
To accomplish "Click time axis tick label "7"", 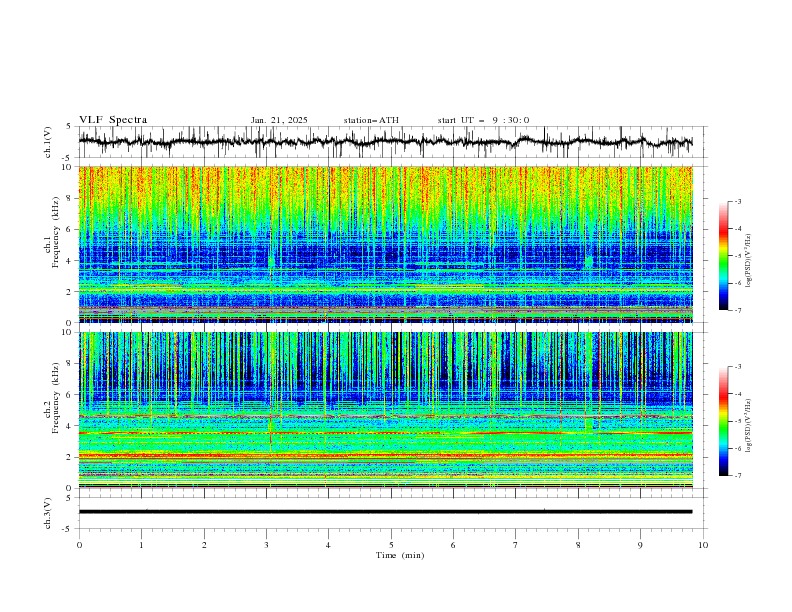I will (516, 545).
